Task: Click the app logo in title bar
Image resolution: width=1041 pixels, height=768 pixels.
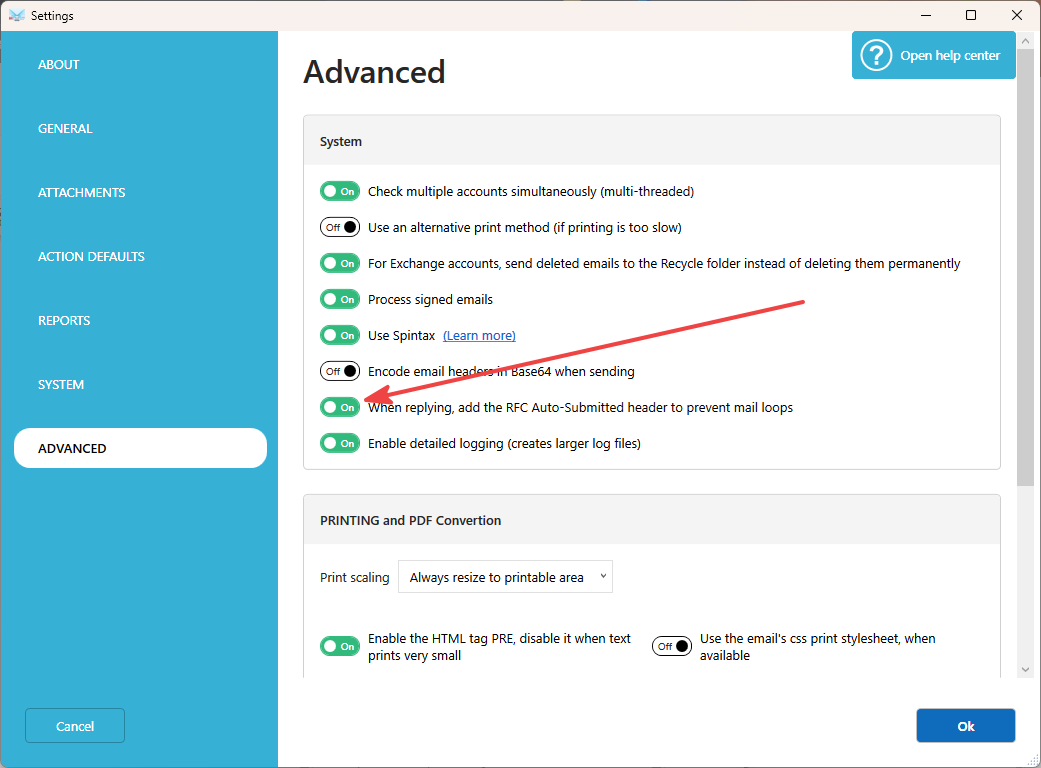Action: click(x=17, y=15)
